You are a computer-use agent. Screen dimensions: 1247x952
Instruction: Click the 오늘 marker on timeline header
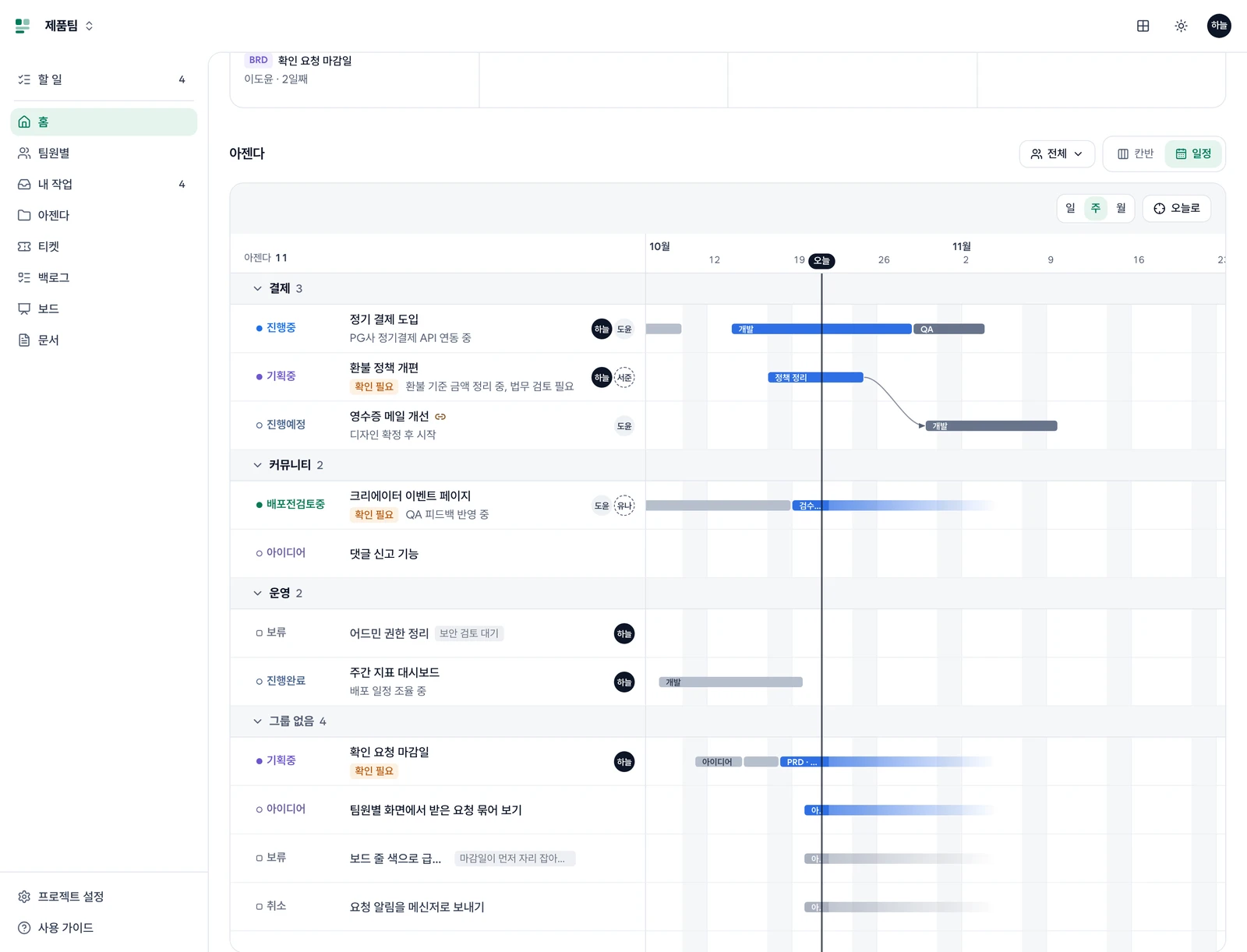click(821, 261)
